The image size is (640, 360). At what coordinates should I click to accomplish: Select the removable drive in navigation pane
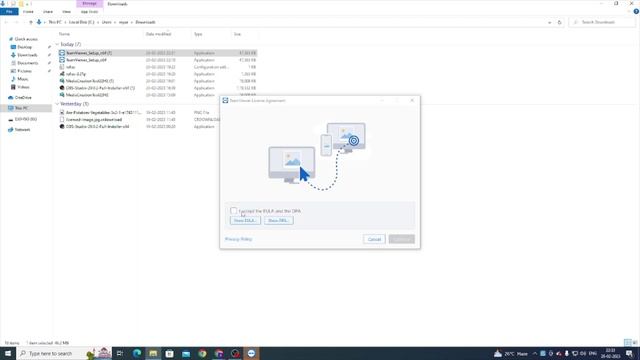pyautogui.click(x=25, y=119)
